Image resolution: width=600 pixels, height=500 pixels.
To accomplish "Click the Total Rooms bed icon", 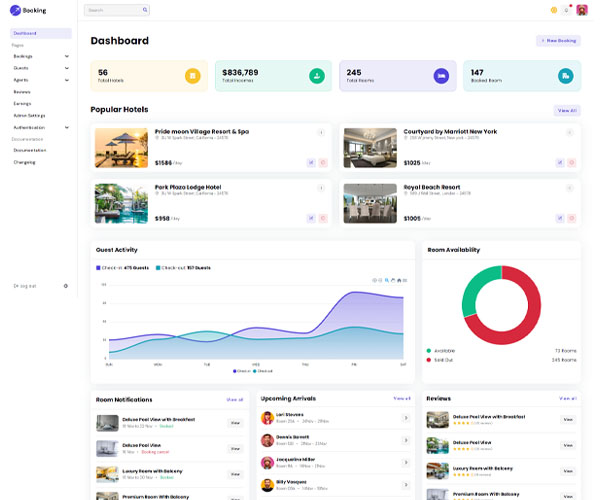I will pyautogui.click(x=441, y=76).
